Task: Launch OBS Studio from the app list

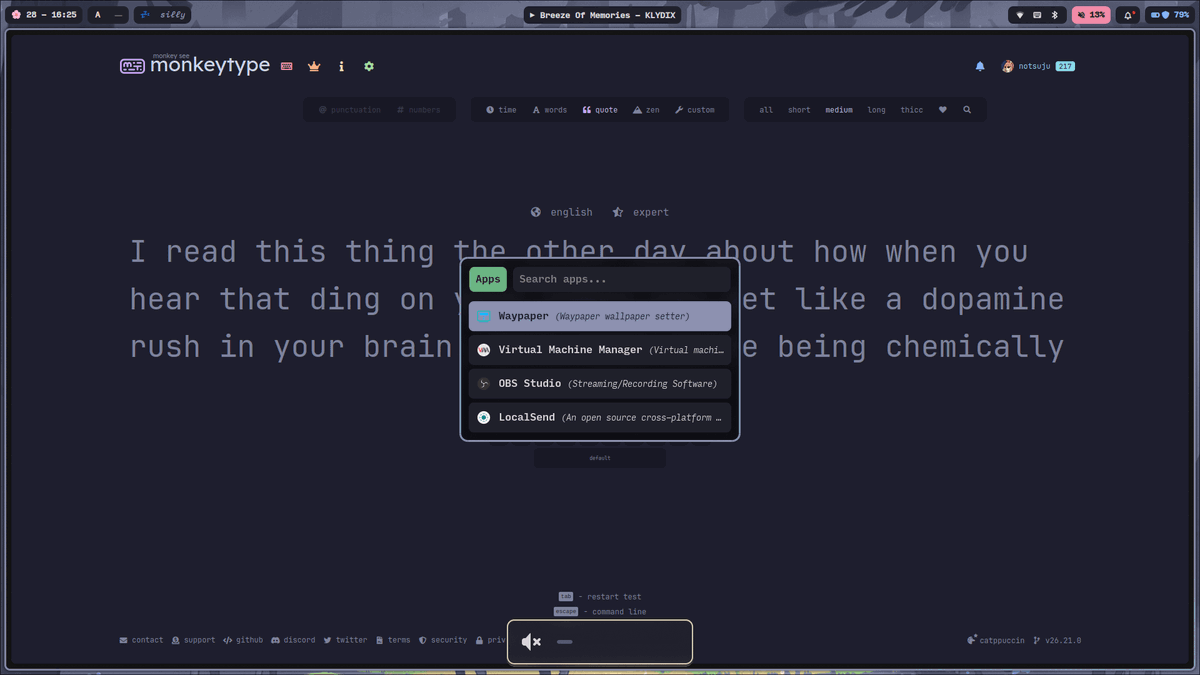Action: click(x=600, y=384)
